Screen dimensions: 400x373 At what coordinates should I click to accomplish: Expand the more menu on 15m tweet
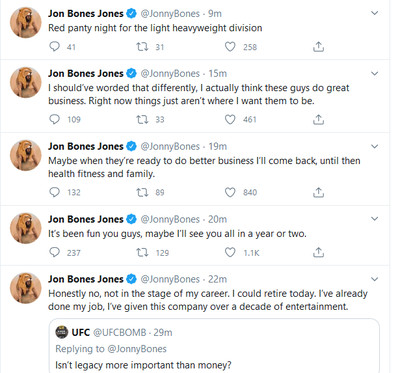coord(375,73)
